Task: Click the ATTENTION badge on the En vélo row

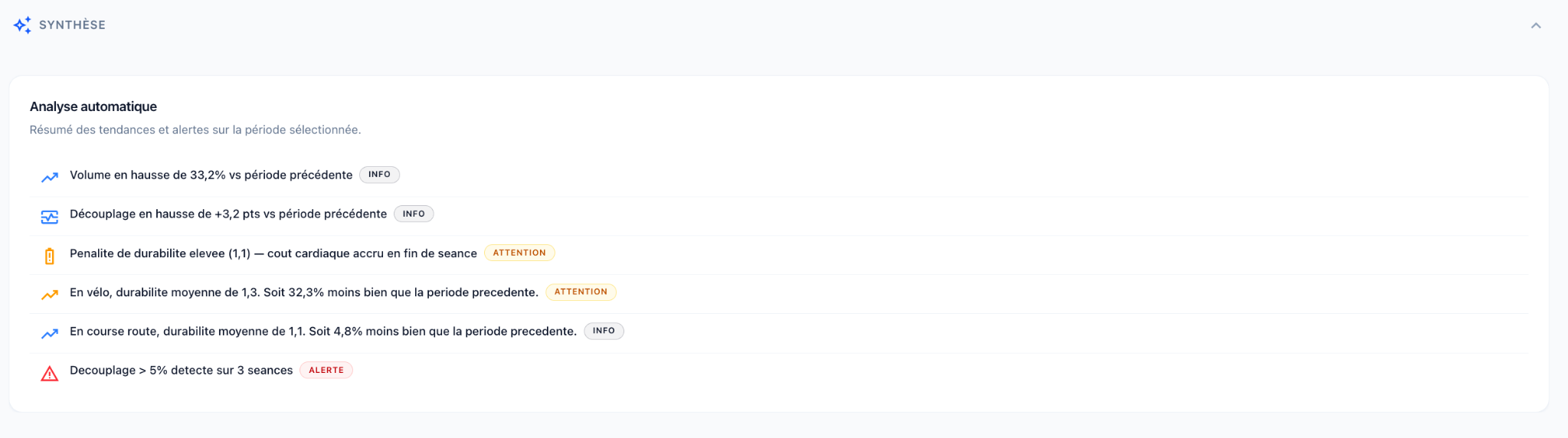Action: [581, 292]
